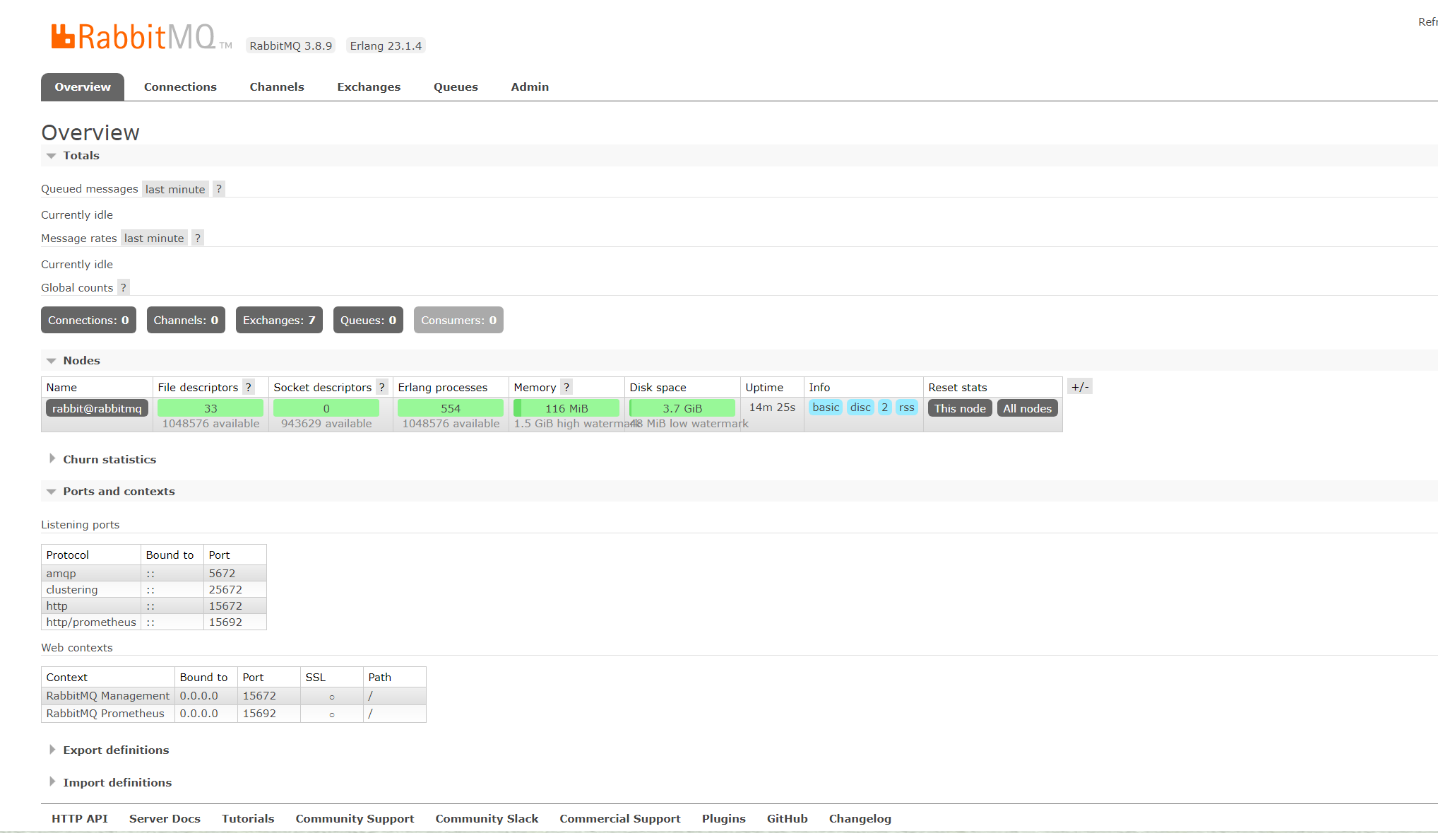Open node rabbit@rabbitmq details
1438x833 pixels.
(x=96, y=408)
